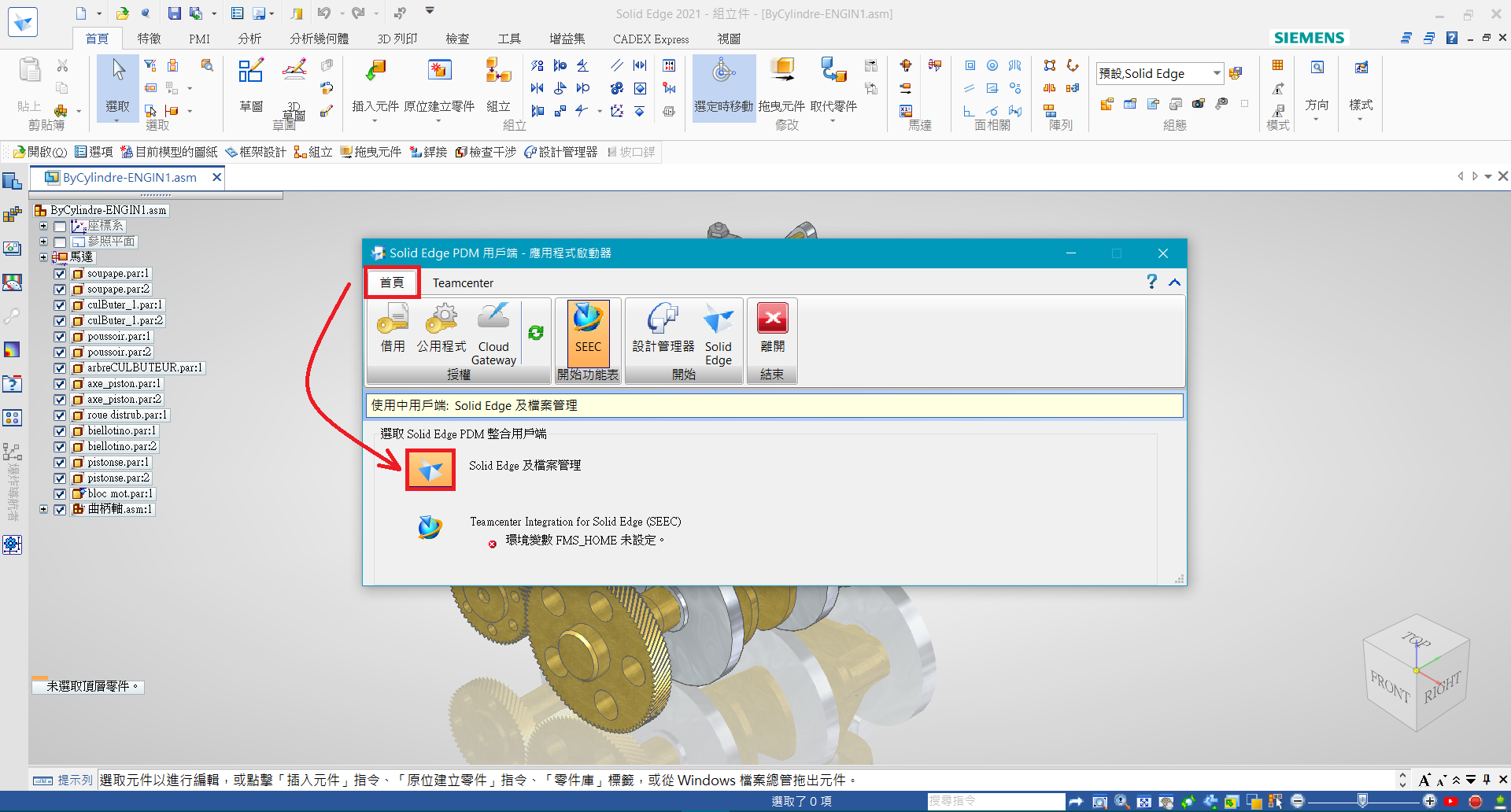This screenshot has width=1511, height=812.
Task: Switch to 特徵 ribbon tab
Action: point(150,39)
